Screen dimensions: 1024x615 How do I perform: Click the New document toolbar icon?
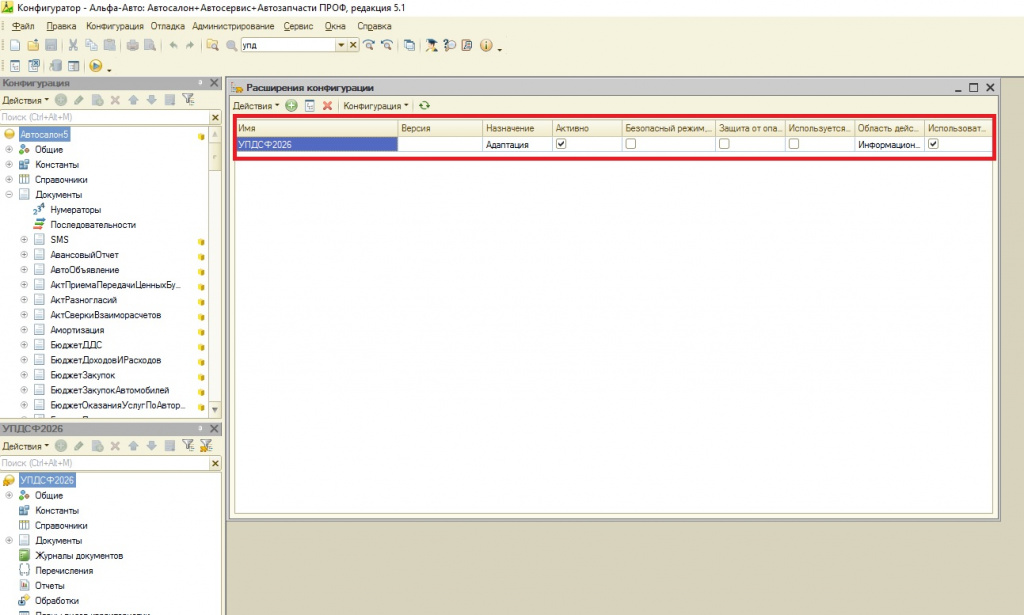click(15, 45)
